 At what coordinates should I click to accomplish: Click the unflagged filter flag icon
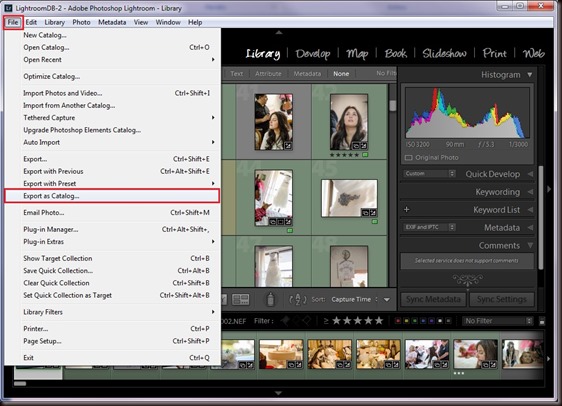[x=296, y=320]
